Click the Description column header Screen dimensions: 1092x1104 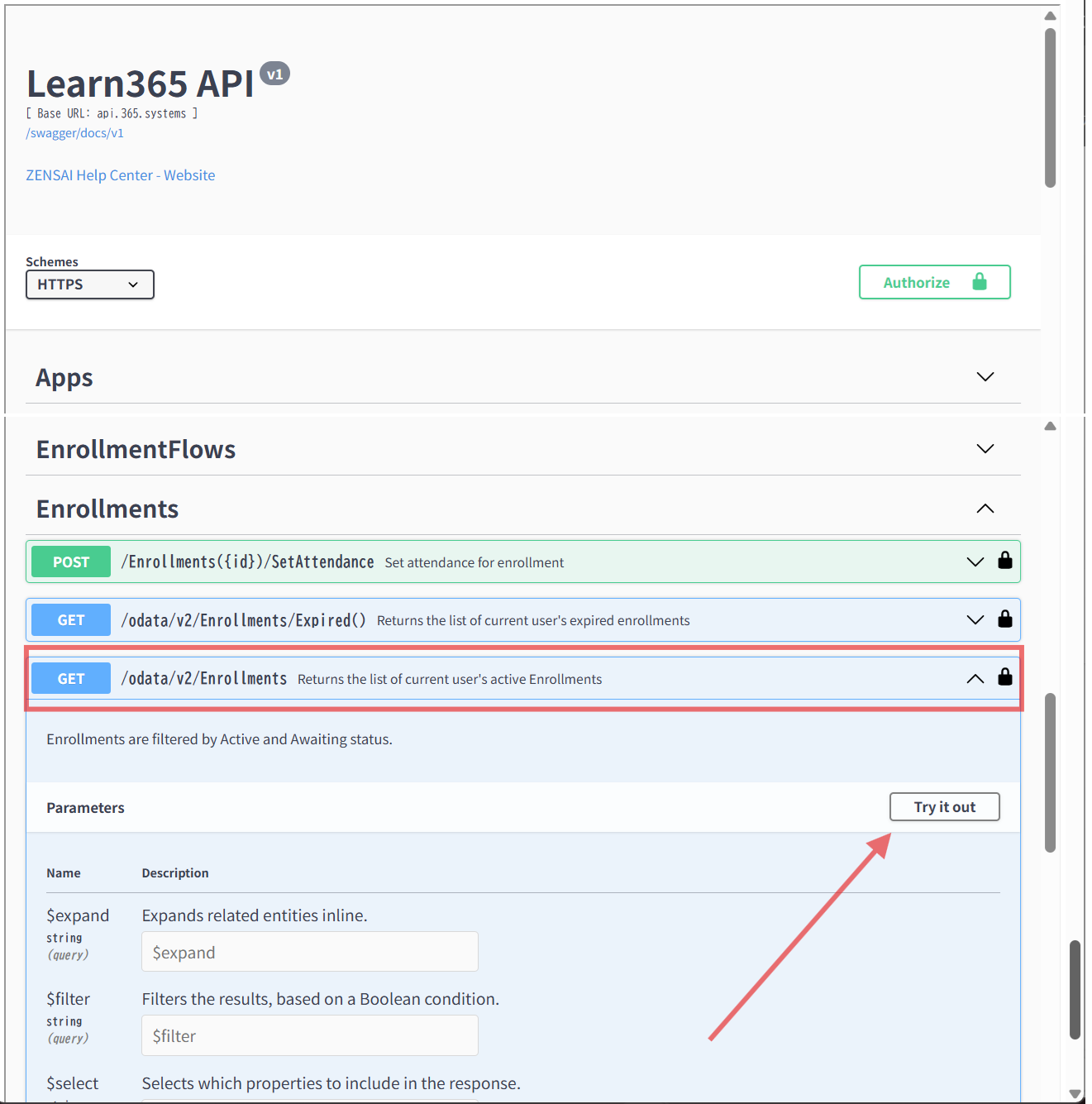pyautogui.click(x=175, y=873)
